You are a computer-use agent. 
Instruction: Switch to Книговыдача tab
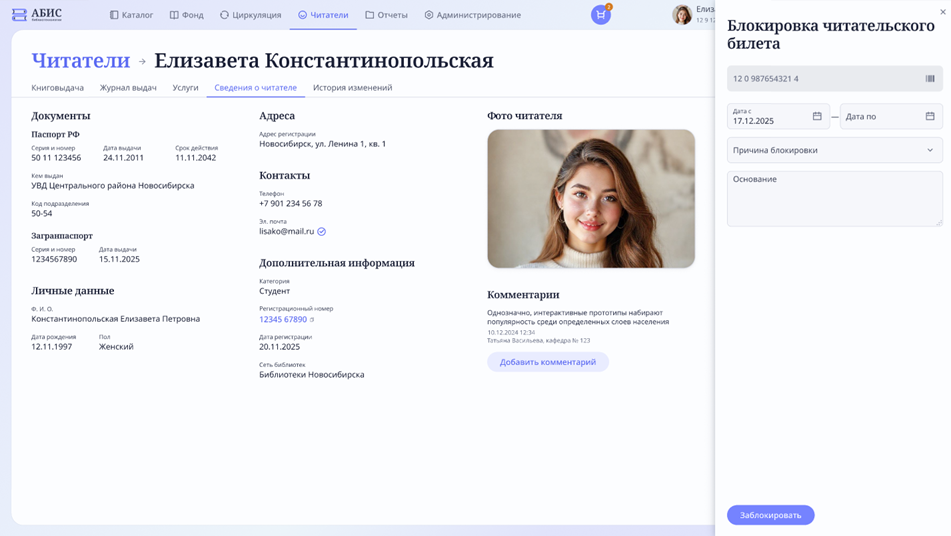[58, 87]
